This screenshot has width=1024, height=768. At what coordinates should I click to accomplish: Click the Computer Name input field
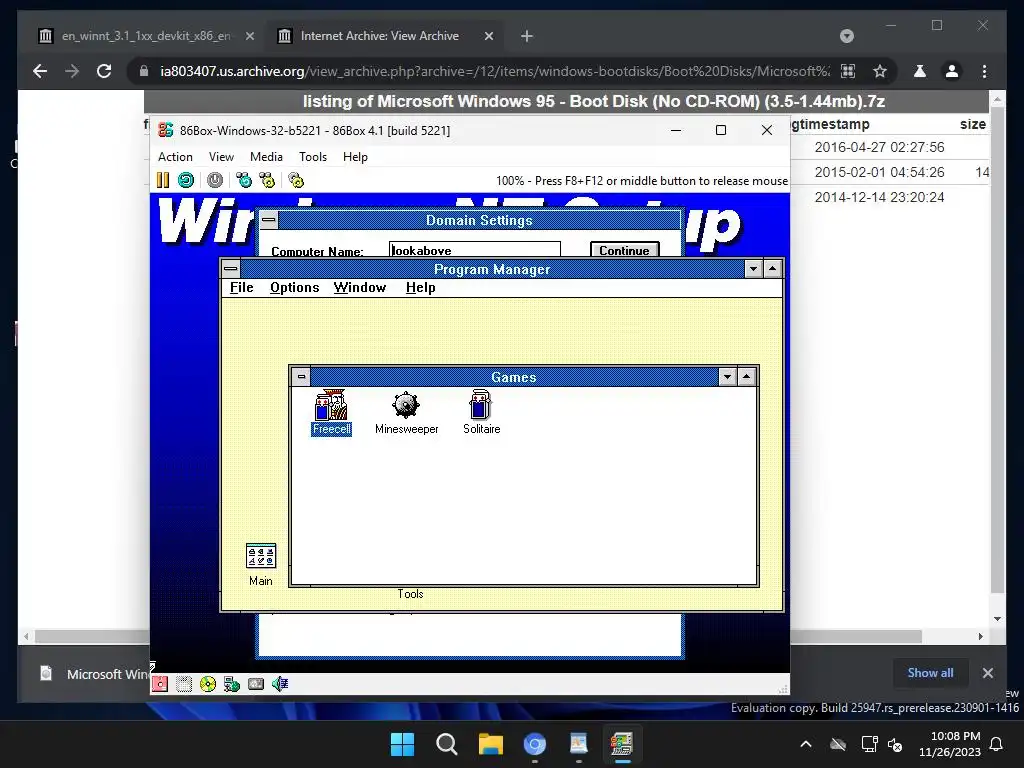(x=475, y=250)
